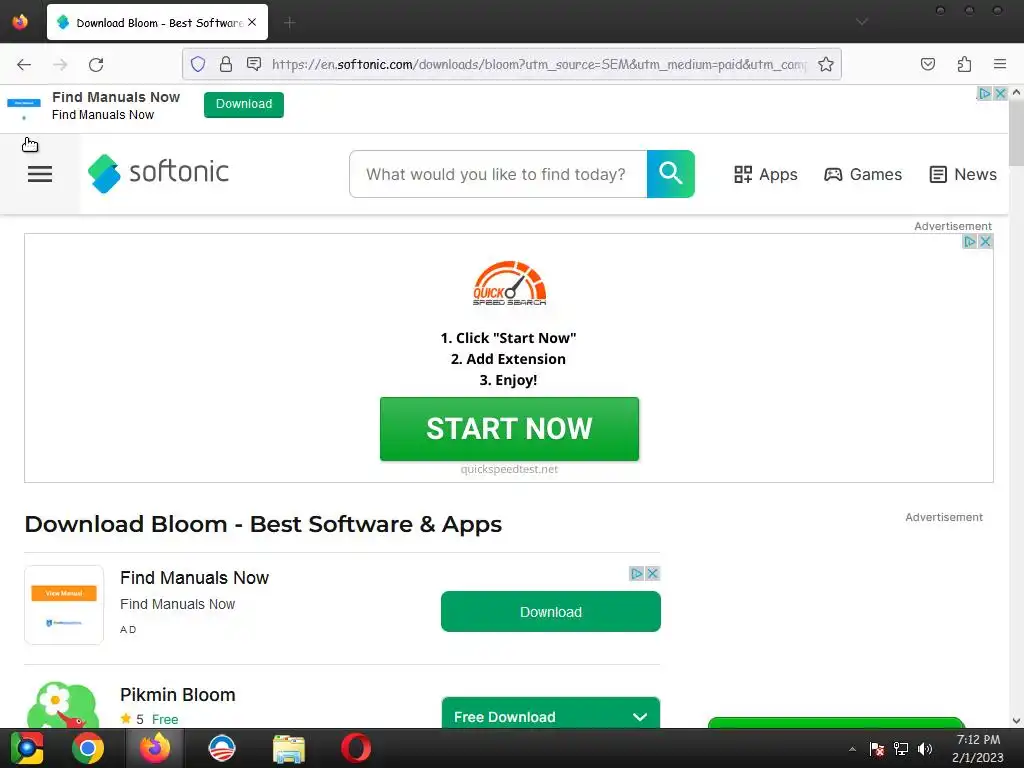Bookmark this page with the star icon
The width and height of the screenshot is (1024, 768).
point(825,64)
